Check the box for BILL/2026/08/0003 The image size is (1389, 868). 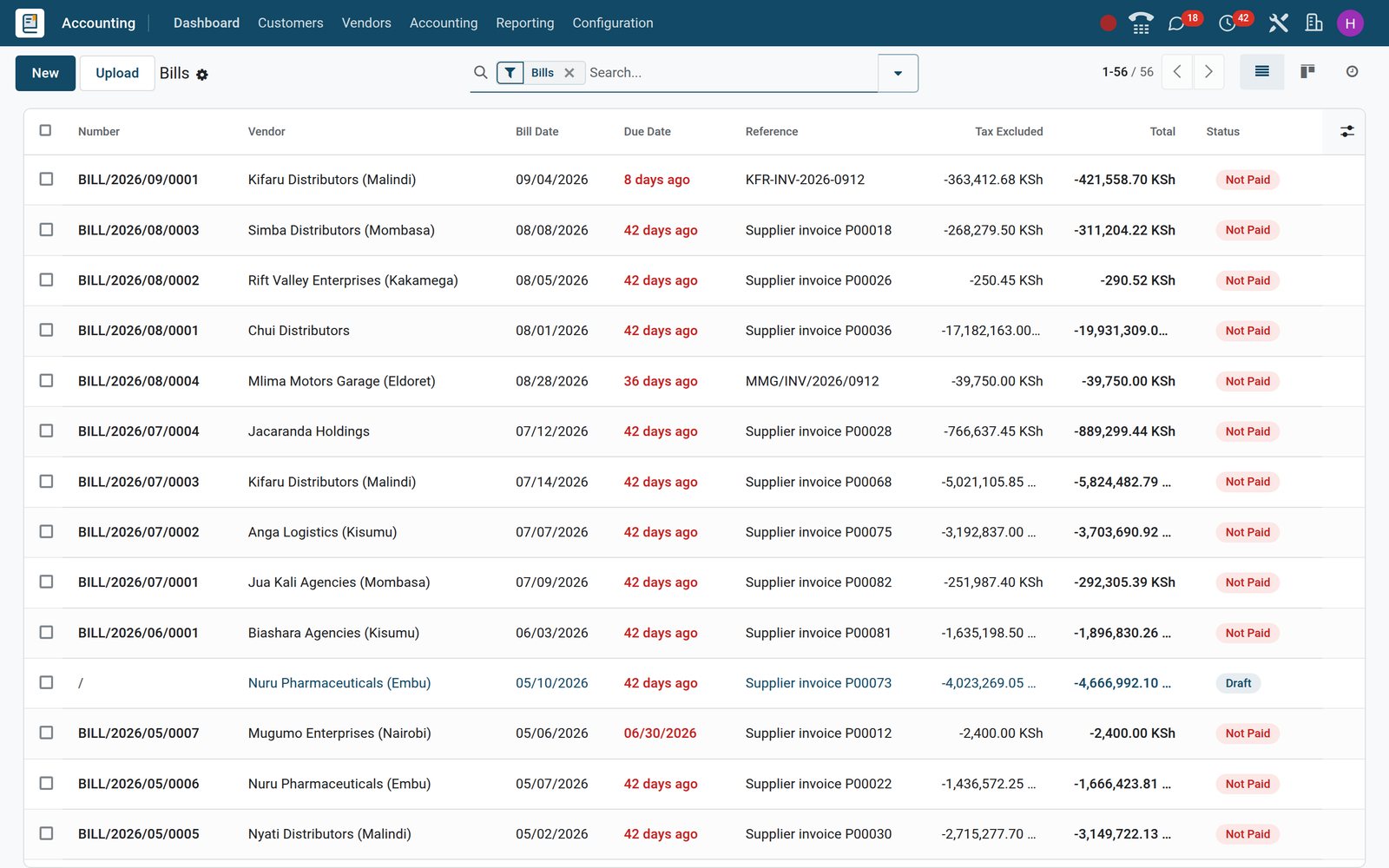[46, 229]
